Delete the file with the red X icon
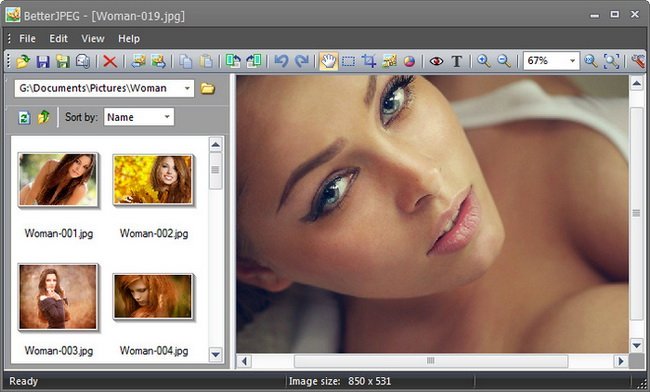 coord(110,61)
